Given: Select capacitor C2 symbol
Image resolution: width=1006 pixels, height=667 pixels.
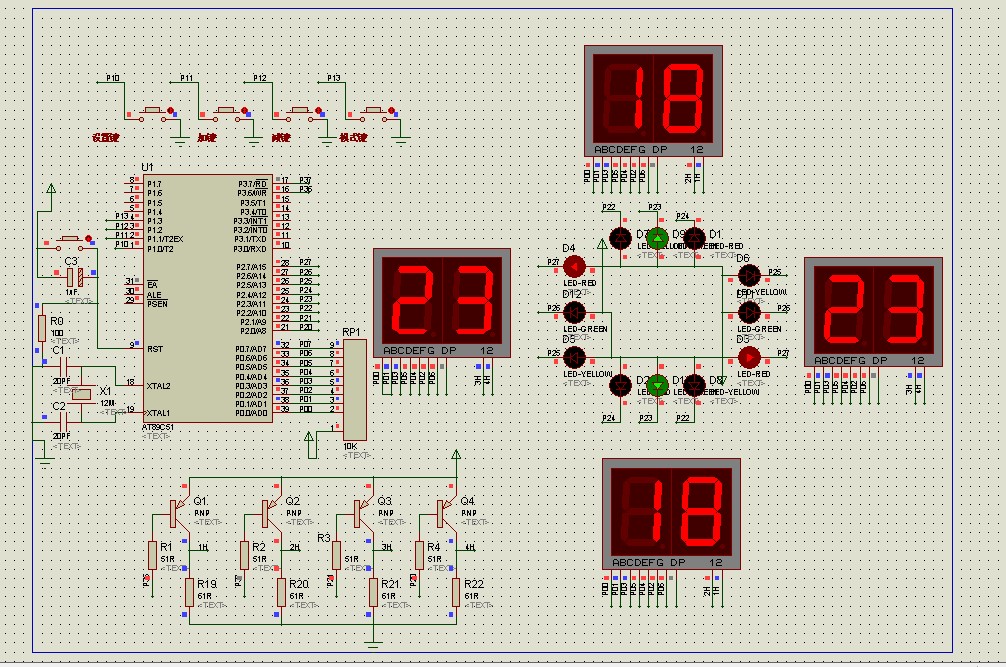Looking at the screenshot, I should pyautogui.click(x=63, y=423).
